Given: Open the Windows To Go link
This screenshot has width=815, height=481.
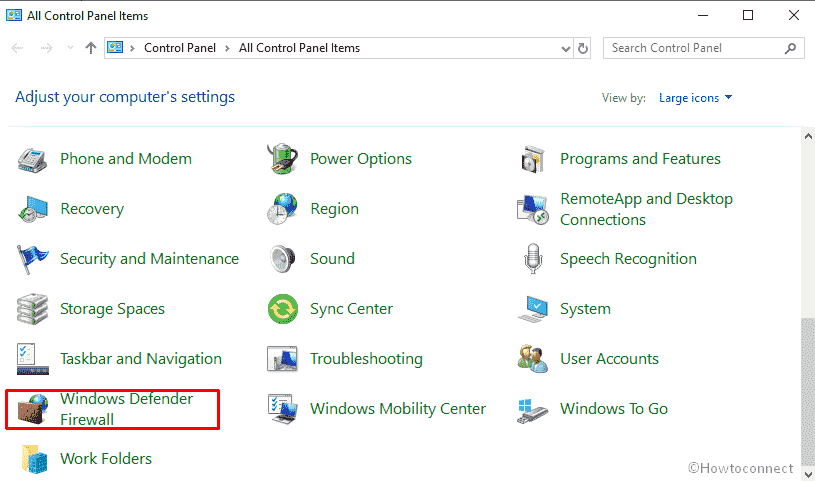Looking at the screenshot, I should coord(614,409).
